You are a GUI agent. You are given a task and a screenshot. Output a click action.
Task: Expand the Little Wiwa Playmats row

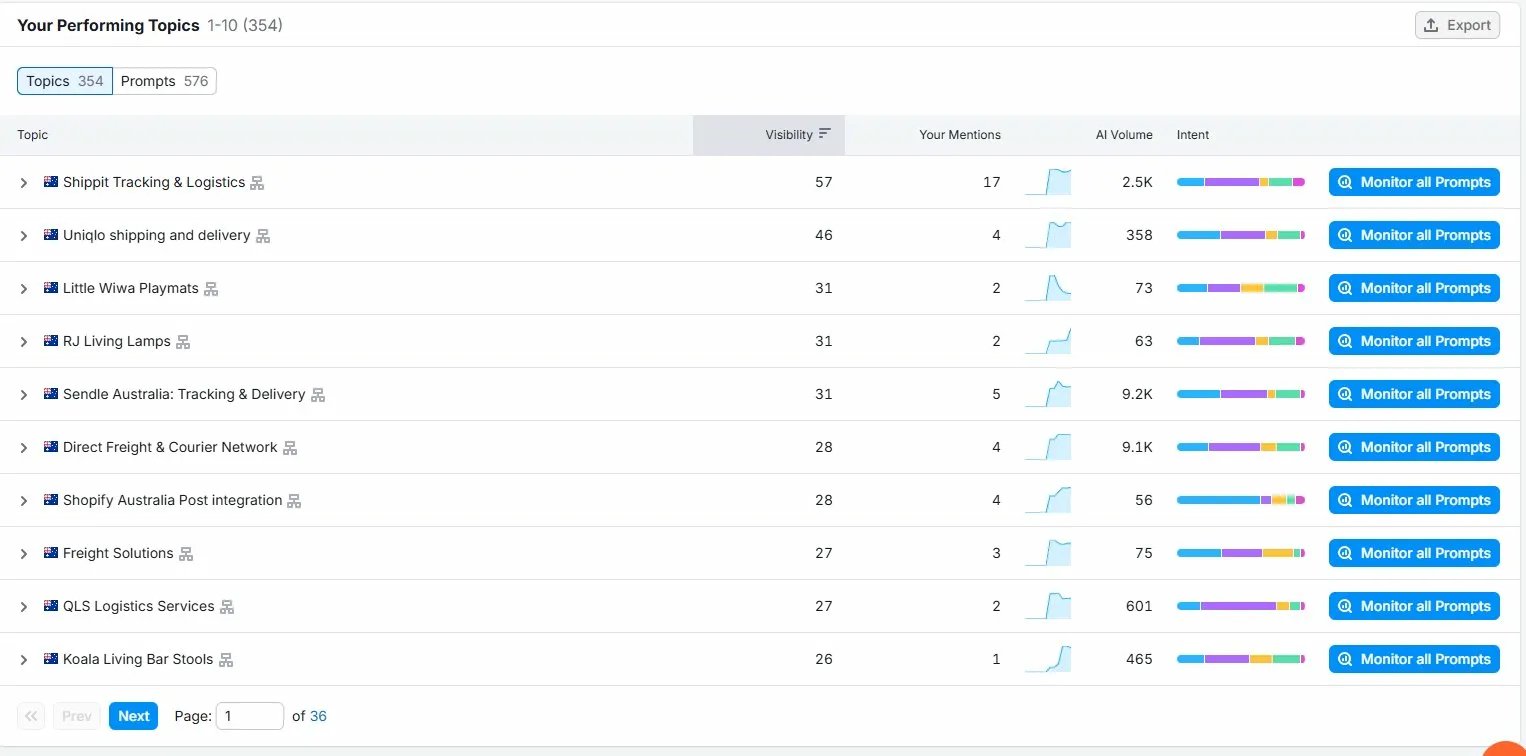click(x=24, y=289)
